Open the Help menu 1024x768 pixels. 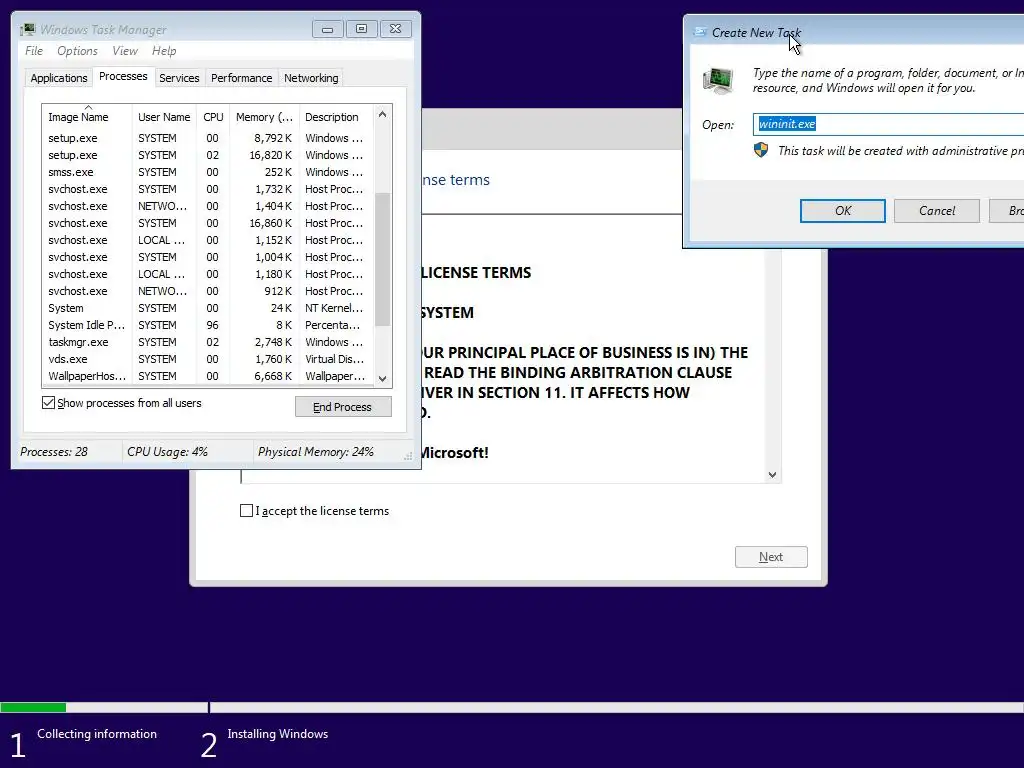click(x=164, y=51)
